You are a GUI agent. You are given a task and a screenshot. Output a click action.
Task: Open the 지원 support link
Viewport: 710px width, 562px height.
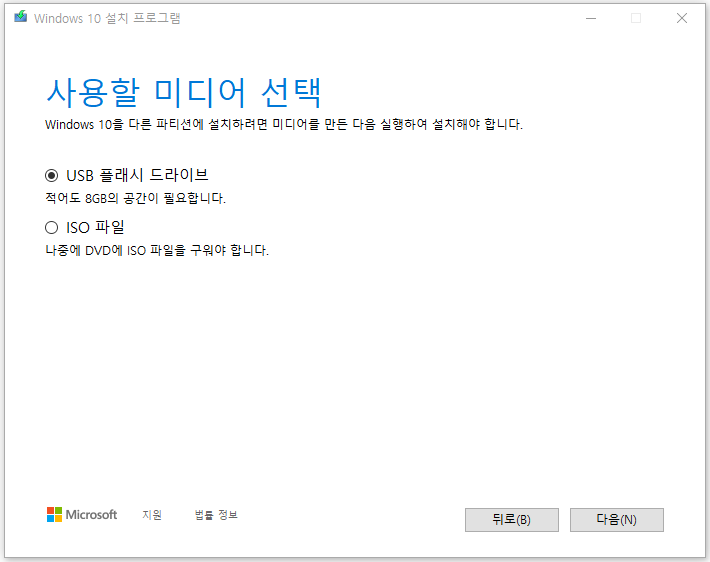[152, 515]
